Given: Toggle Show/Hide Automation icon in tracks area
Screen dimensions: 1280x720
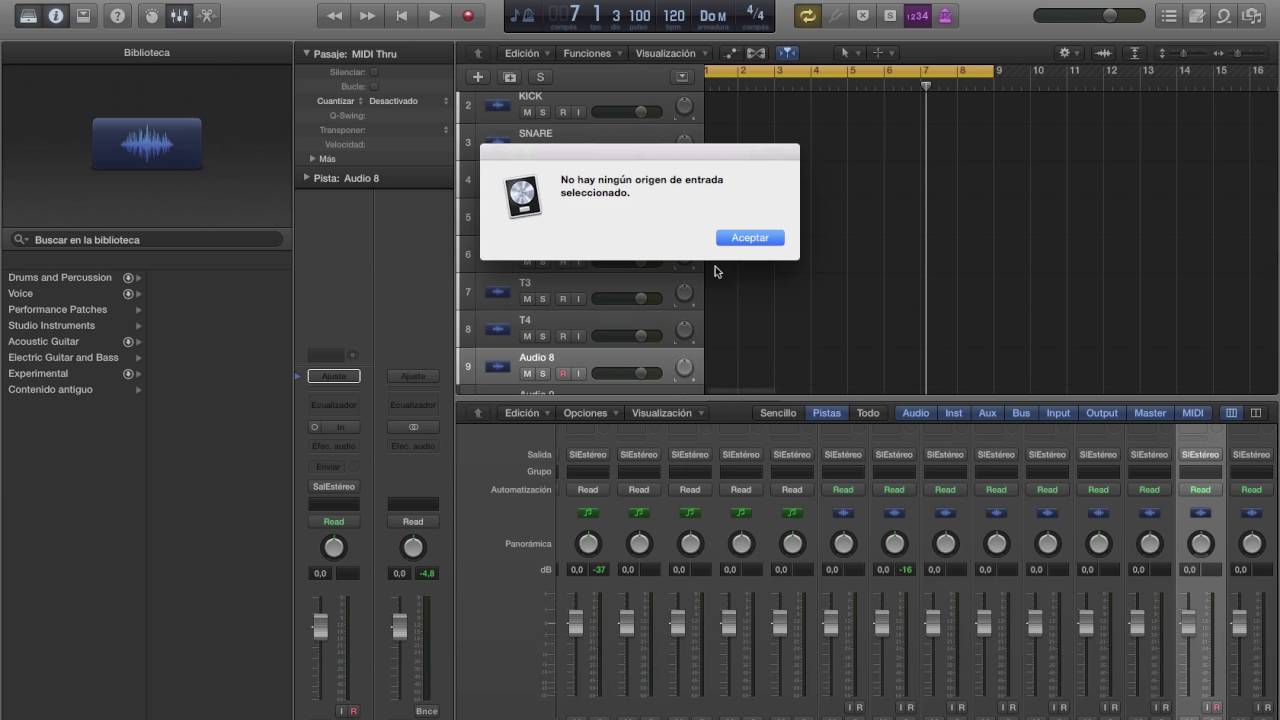Looking at the screenshot, I should (731, 53).
